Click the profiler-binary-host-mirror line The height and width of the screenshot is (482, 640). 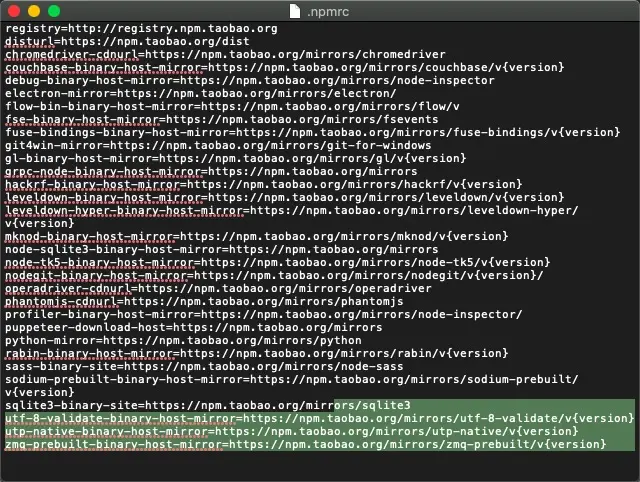[x=264, y=315]
